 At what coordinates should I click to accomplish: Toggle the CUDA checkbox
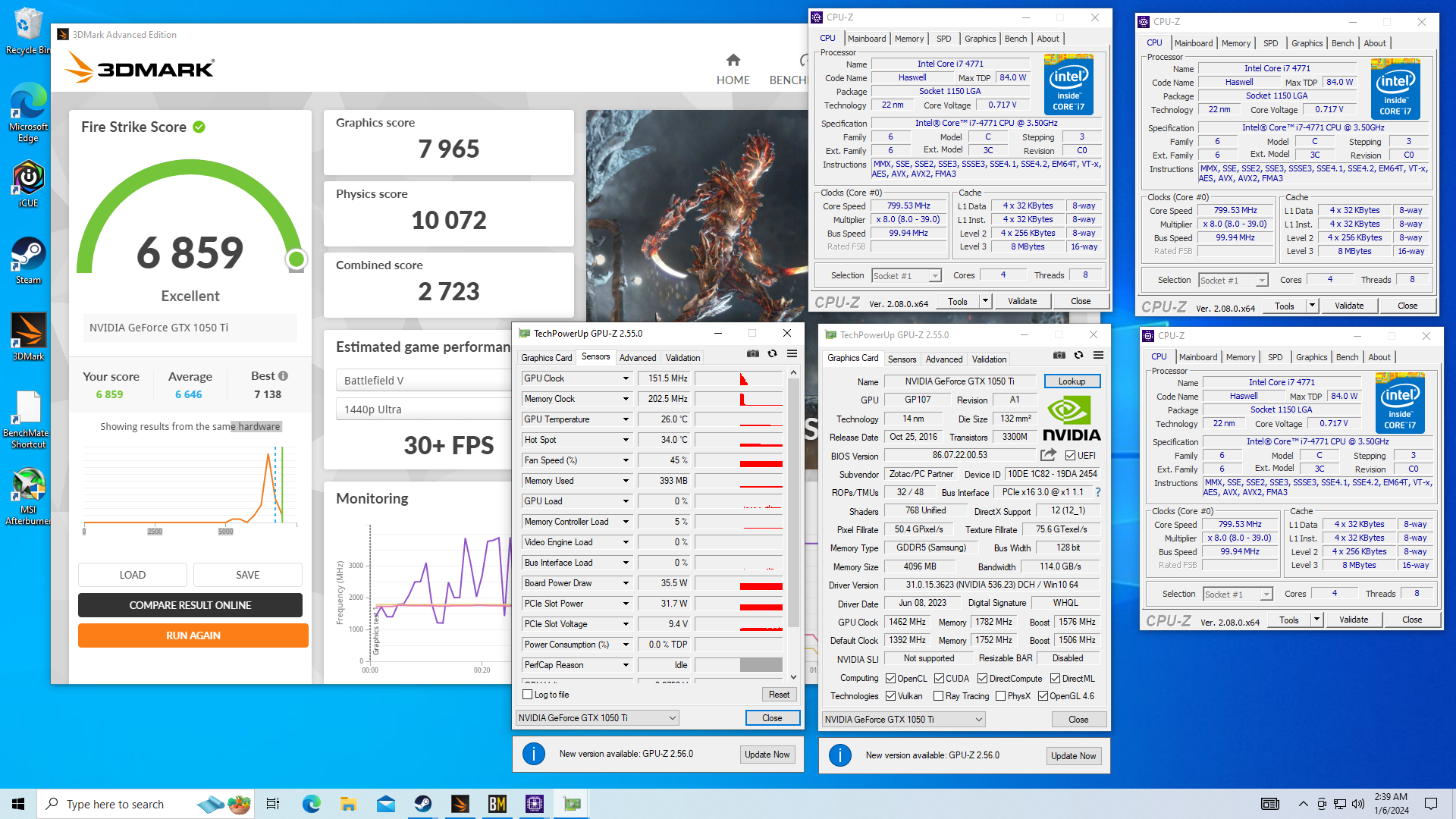click(x=939, y=679)
